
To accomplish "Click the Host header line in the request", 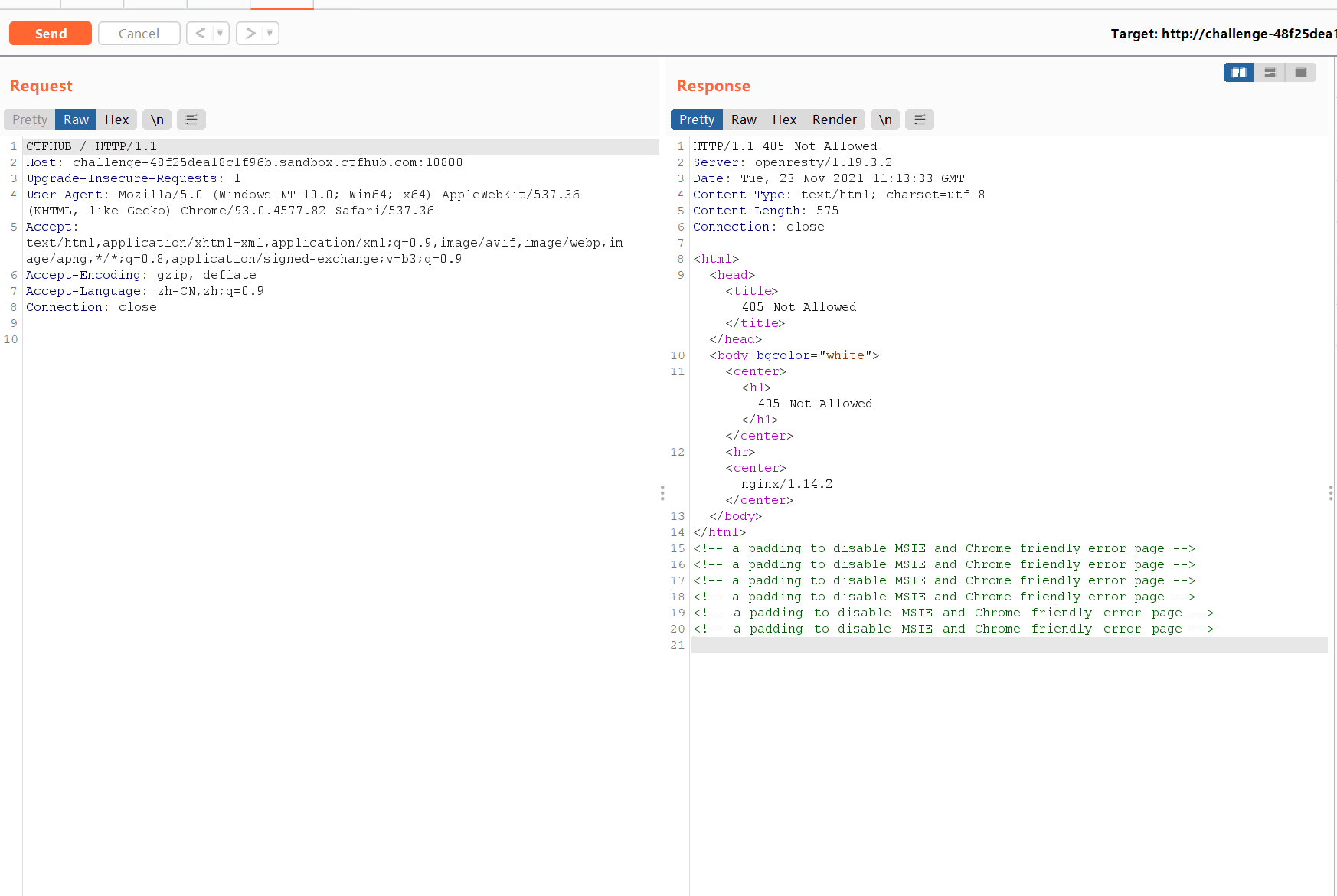I will point(244,162).
